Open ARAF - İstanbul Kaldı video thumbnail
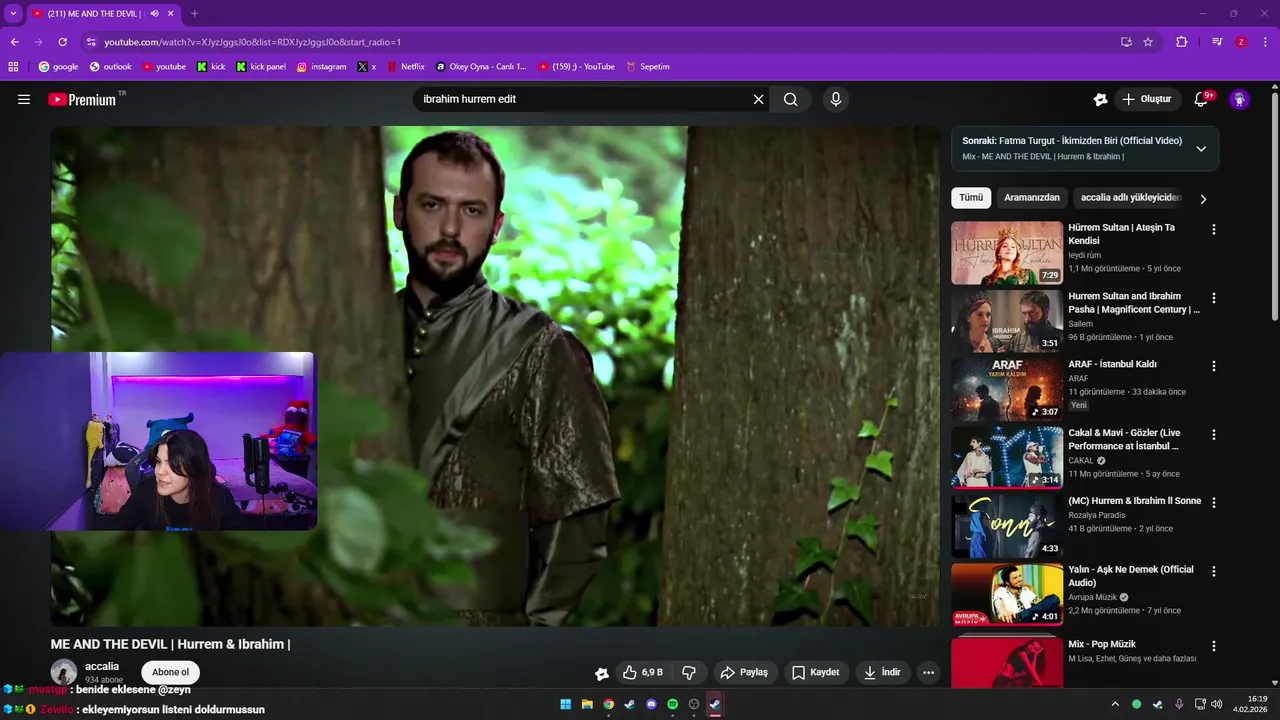 coord(1007,389)
